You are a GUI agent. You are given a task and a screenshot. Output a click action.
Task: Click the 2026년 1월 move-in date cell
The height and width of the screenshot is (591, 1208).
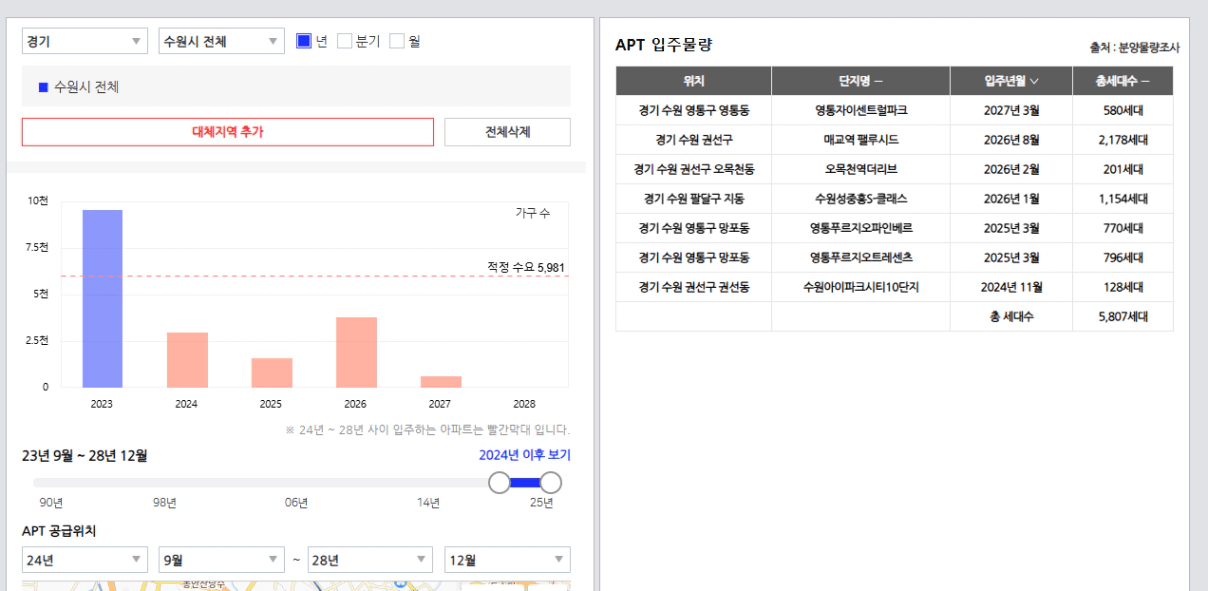point(1011,199)
